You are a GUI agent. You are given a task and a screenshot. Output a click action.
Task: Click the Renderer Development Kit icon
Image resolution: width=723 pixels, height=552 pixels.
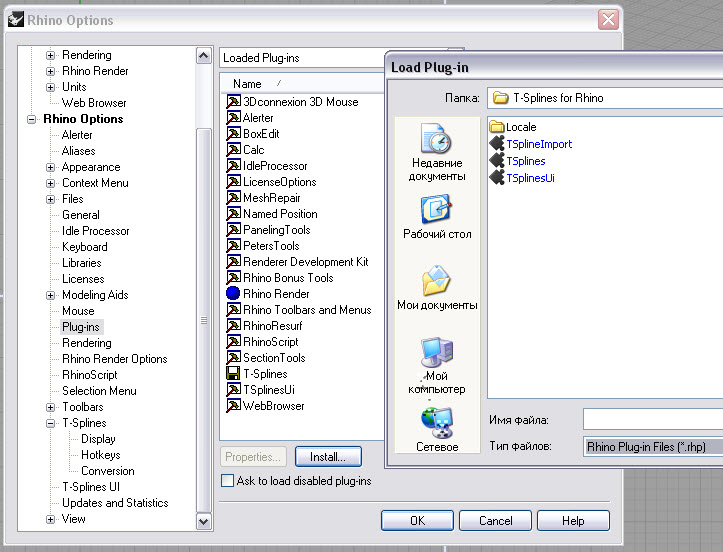click(x=233, y=261)
